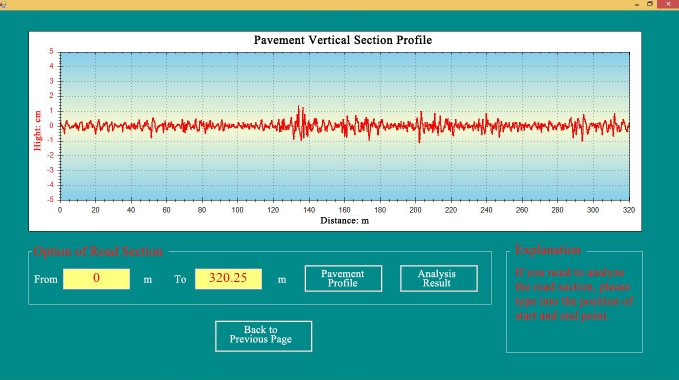The image size is (679, 380).
Task: Go Back to Previous Page
Action: tap(263, 336)
